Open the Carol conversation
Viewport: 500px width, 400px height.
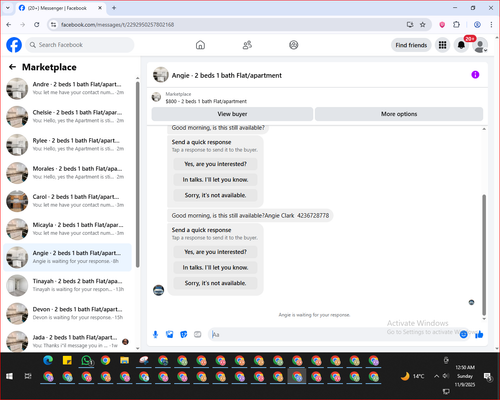pyautogui.click(x=68, y=201)
